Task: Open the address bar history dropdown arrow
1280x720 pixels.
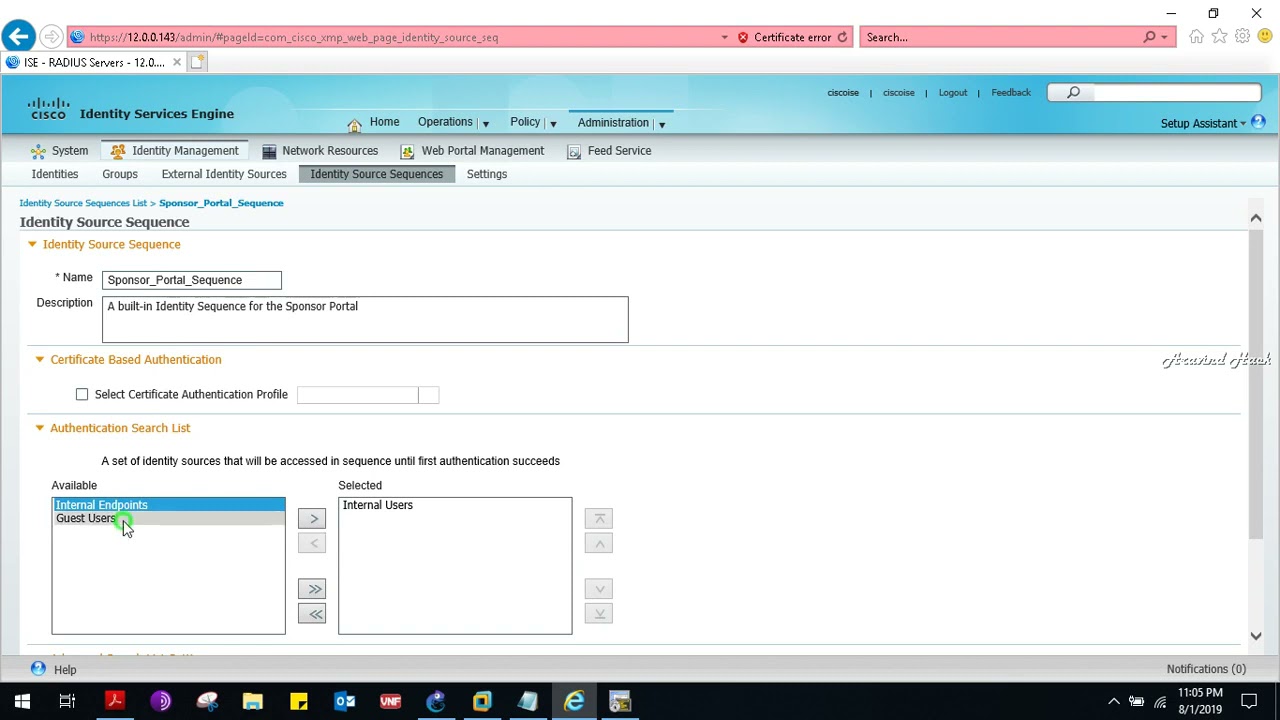Action: (x=724, y=37)
